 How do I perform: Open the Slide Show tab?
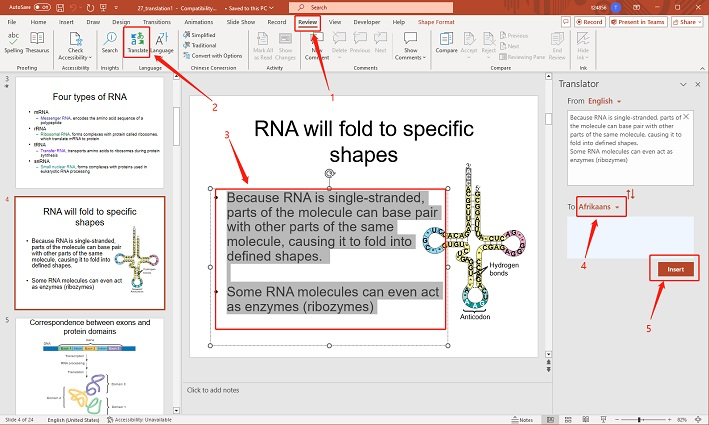pyautogui.click(x=241, y=22)
